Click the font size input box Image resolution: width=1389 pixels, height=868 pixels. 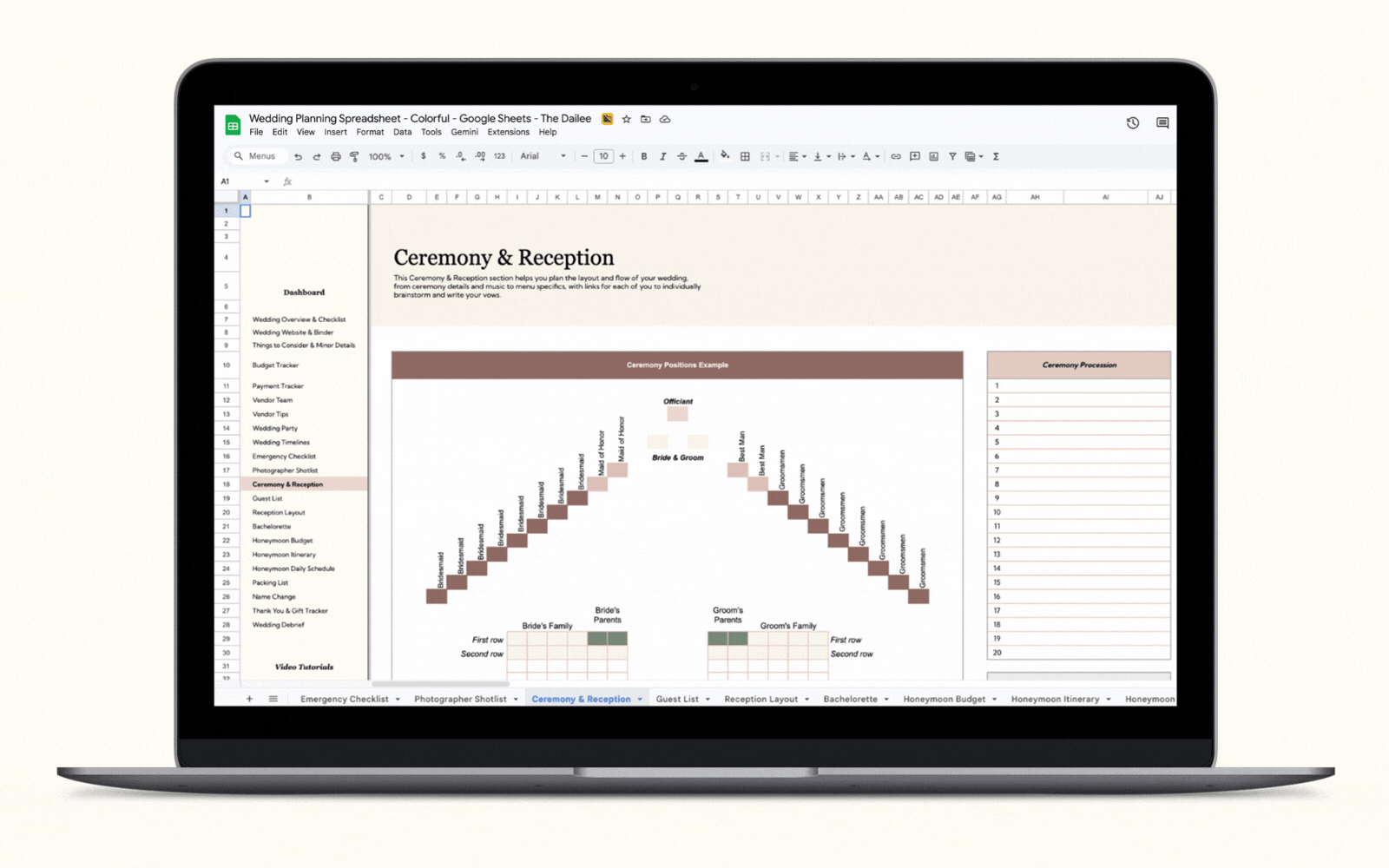pyautogui.click(x=603, y=157)
